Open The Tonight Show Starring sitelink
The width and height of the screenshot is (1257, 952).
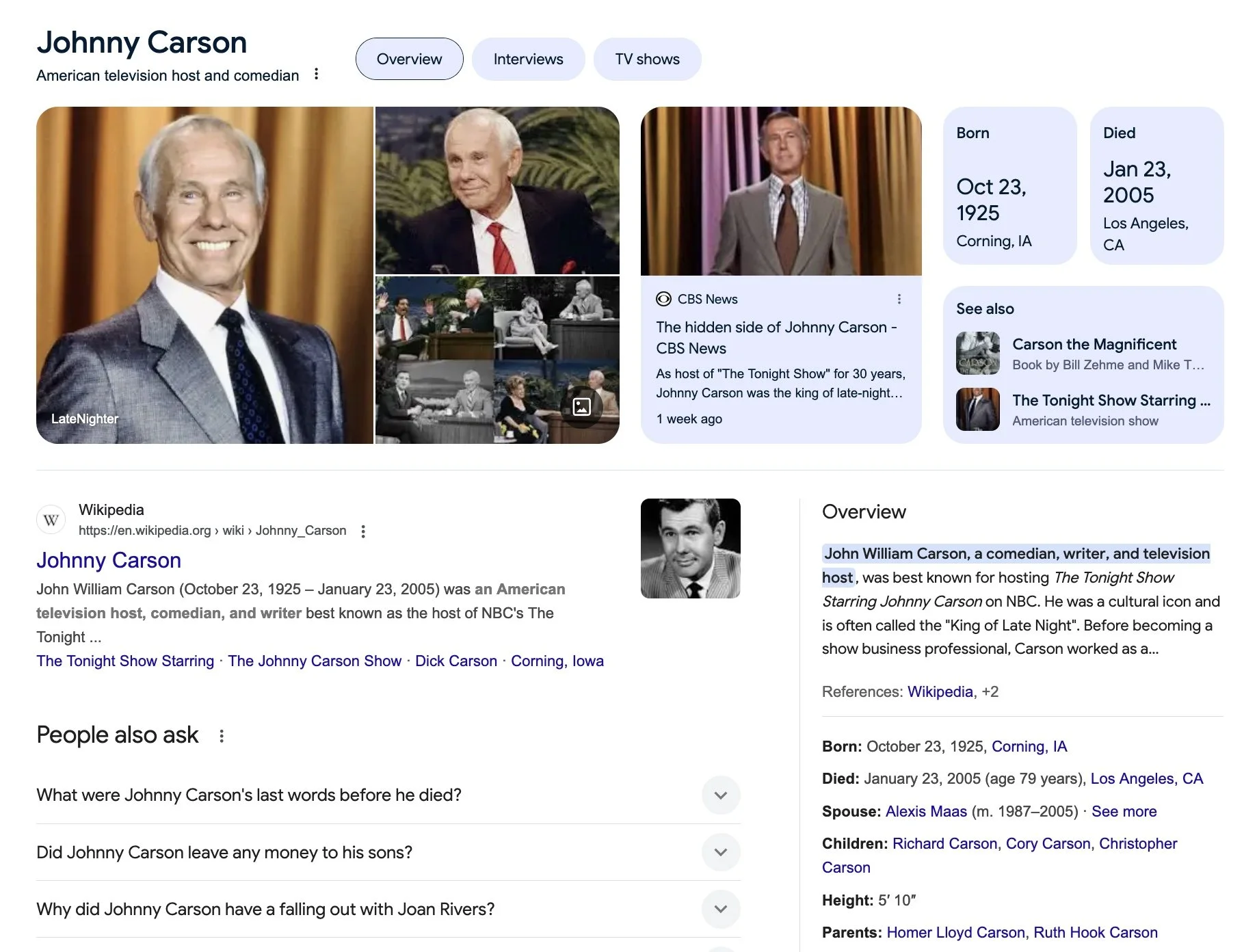click(125, 661)
